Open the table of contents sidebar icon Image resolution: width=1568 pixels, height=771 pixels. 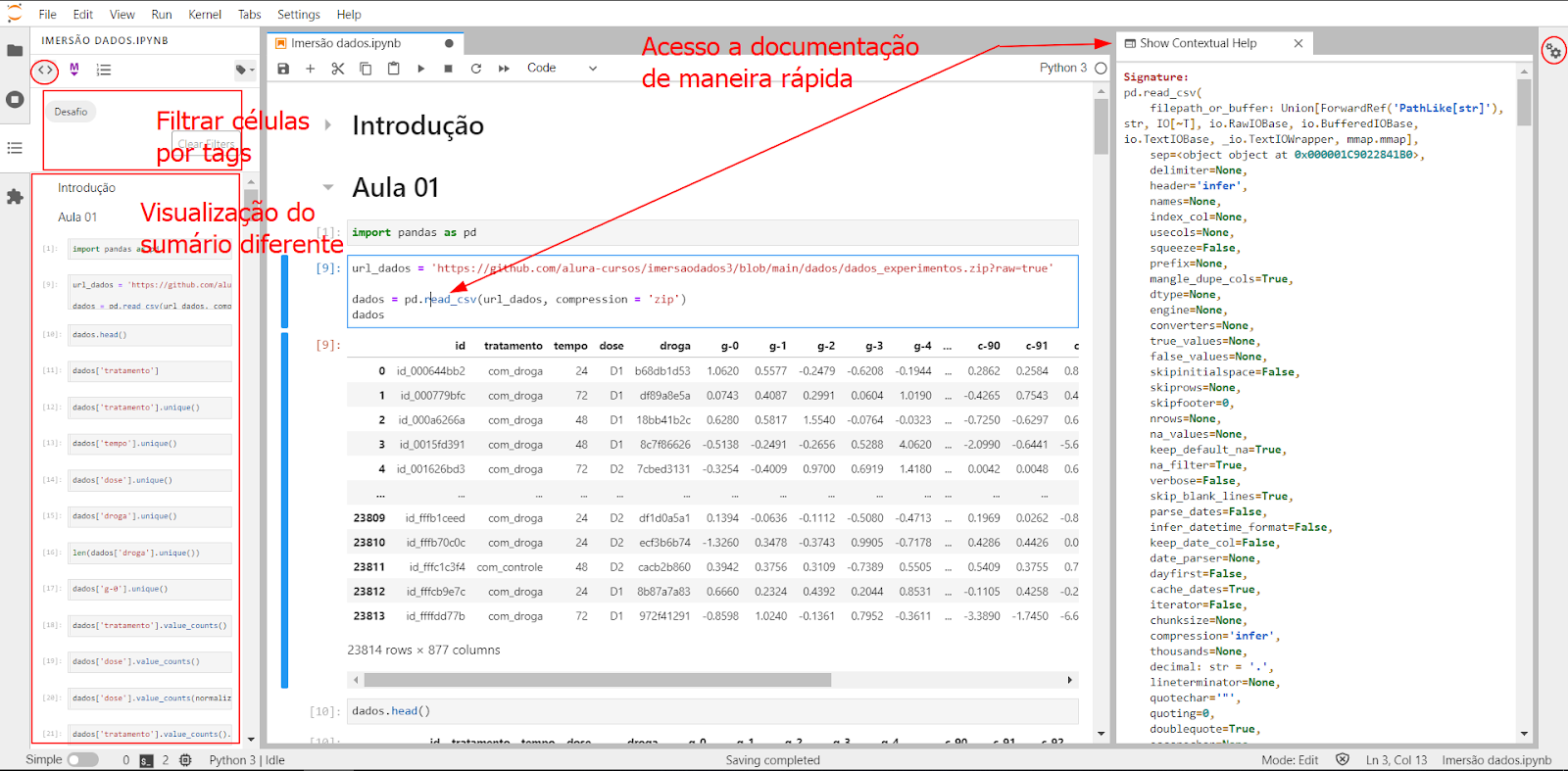click(15, 148)
